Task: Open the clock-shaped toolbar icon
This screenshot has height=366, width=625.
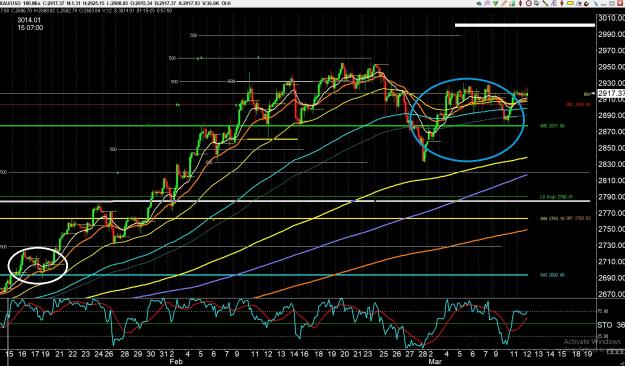Action: 529,3
